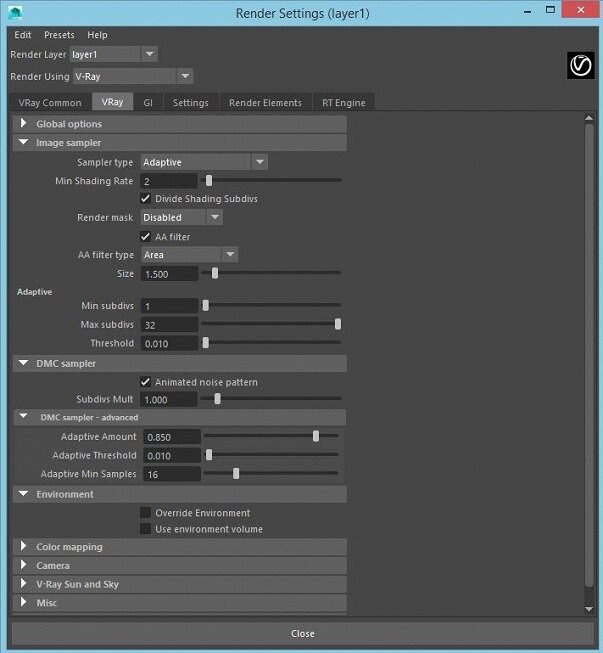Expand the Color mapping section

point(180,547)
